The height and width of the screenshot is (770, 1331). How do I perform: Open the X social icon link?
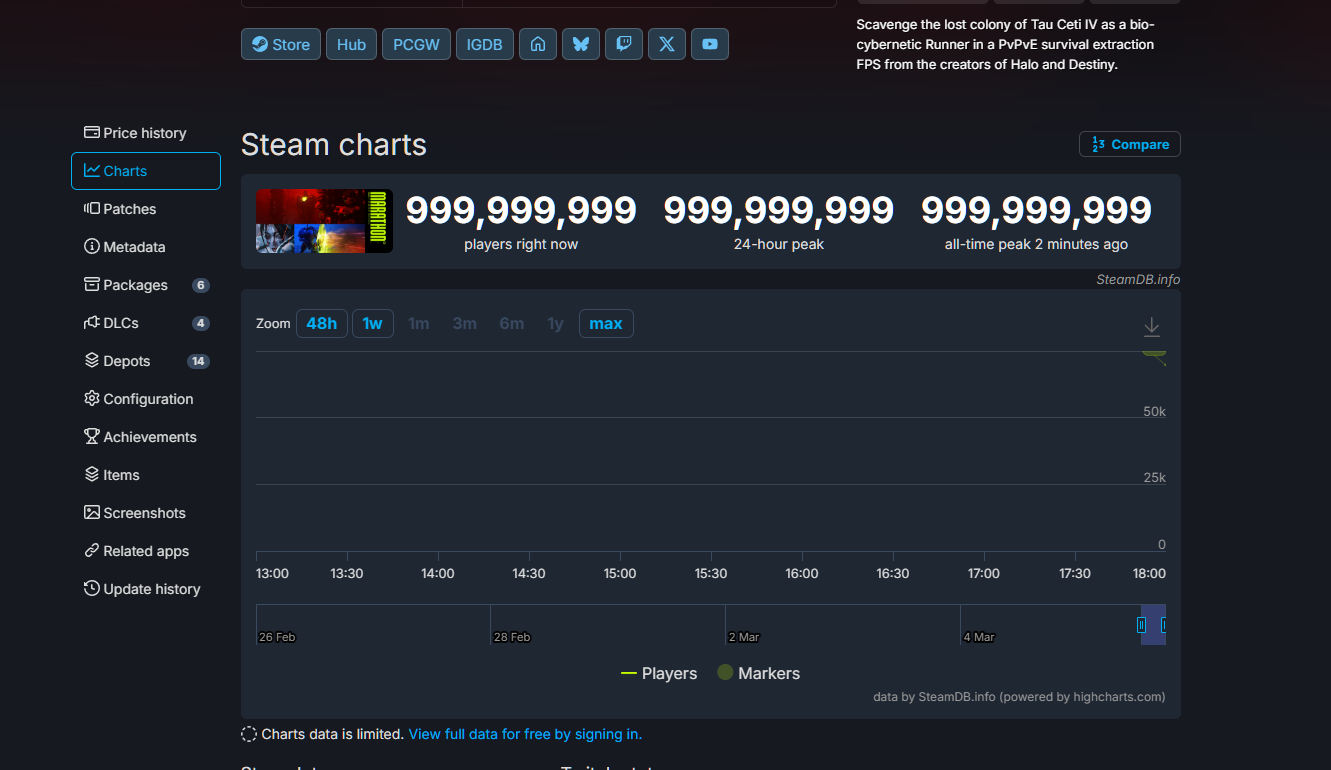pos(667,44)
